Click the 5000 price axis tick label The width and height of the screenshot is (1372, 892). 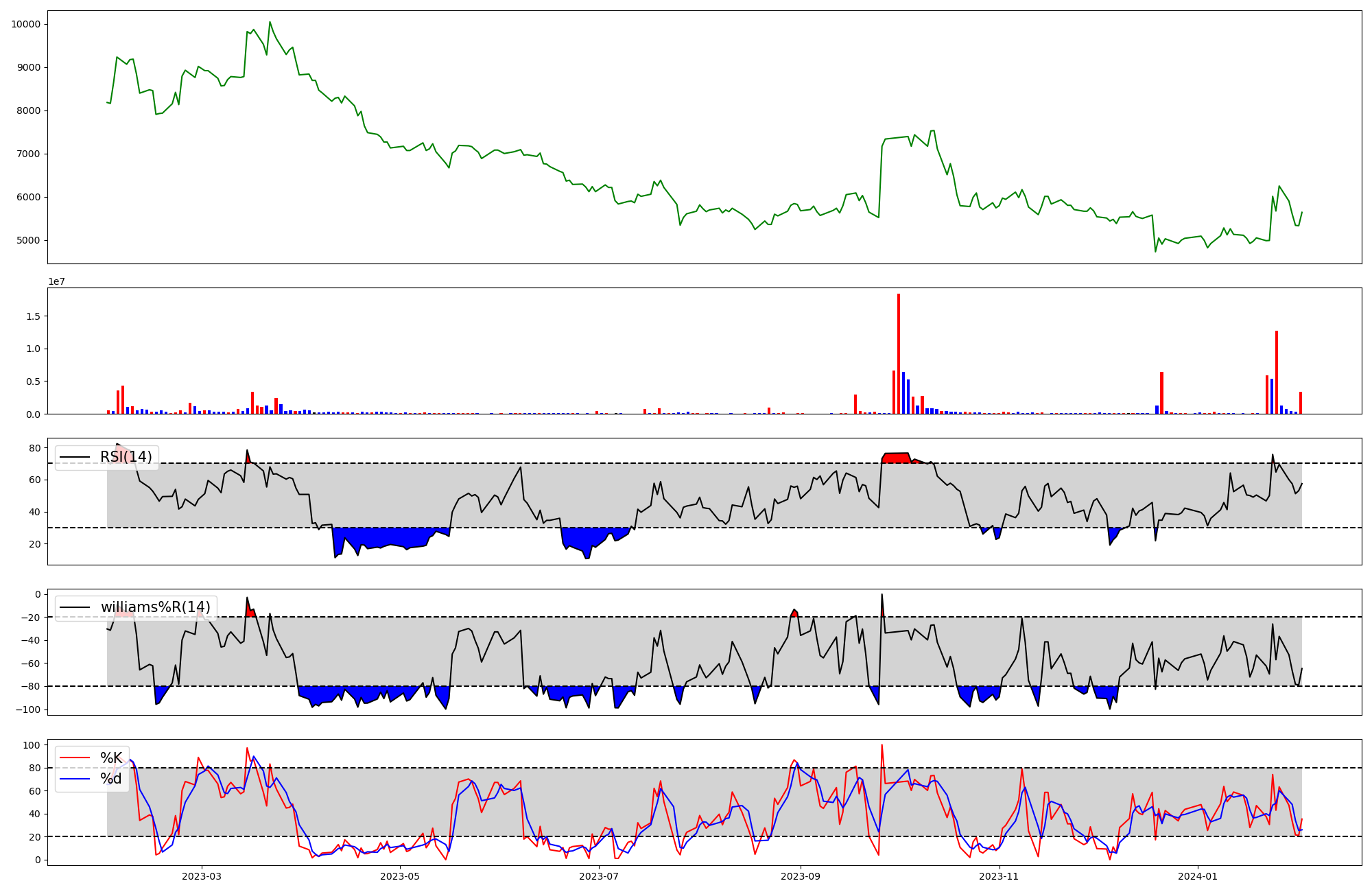[x=28, y=240]
